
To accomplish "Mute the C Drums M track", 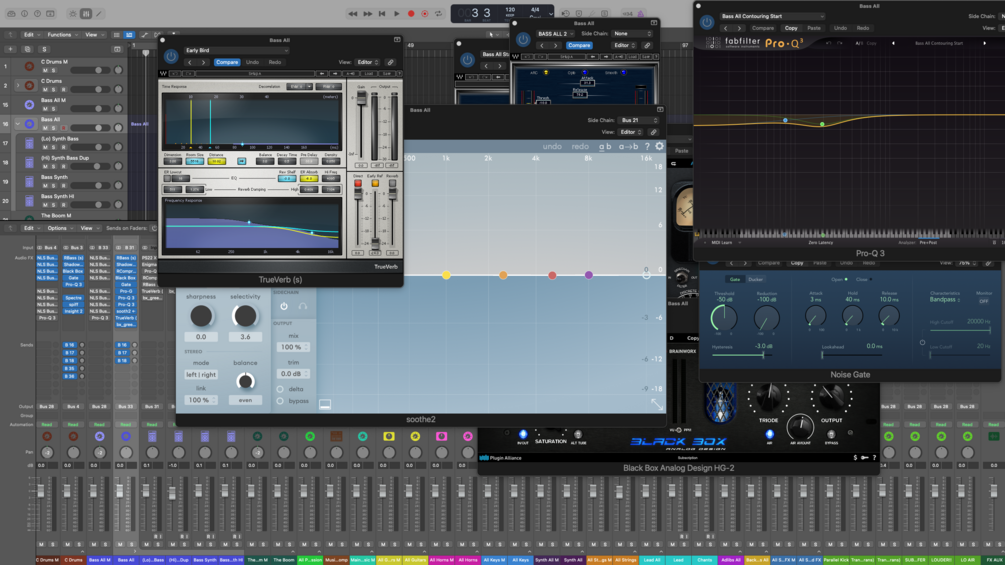I will pyautogui.click(x=45, y=70).
